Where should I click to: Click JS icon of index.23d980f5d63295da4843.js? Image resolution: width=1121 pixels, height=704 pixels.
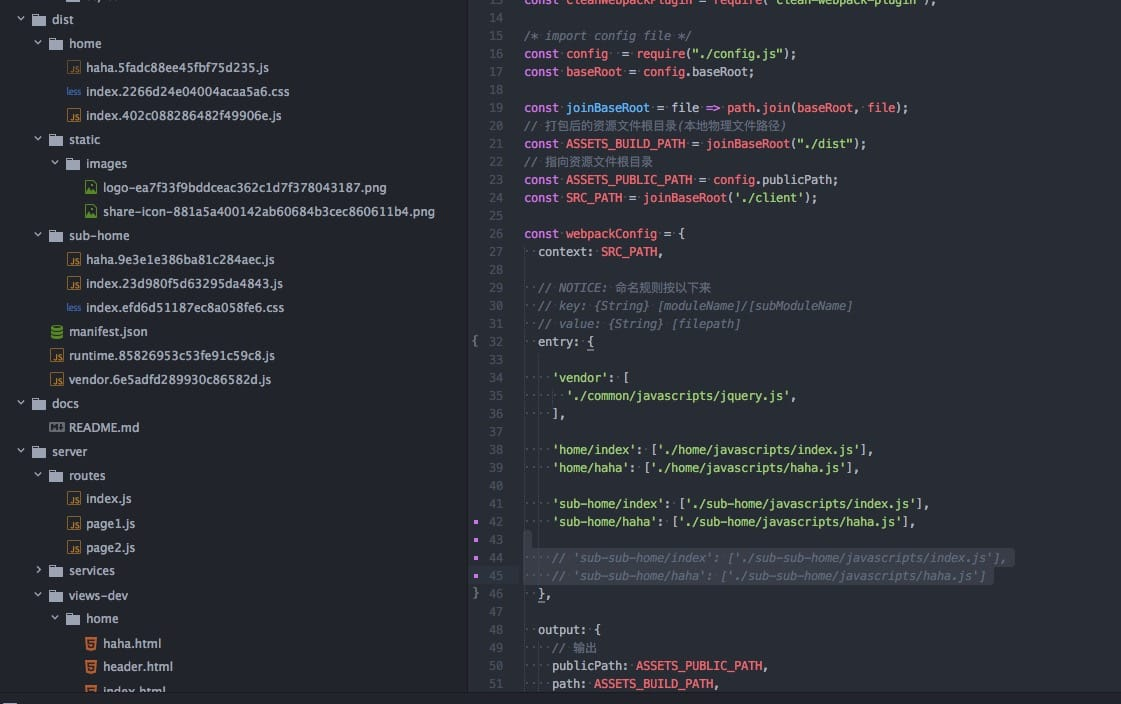pyautogui.click(x=74, y=284)
